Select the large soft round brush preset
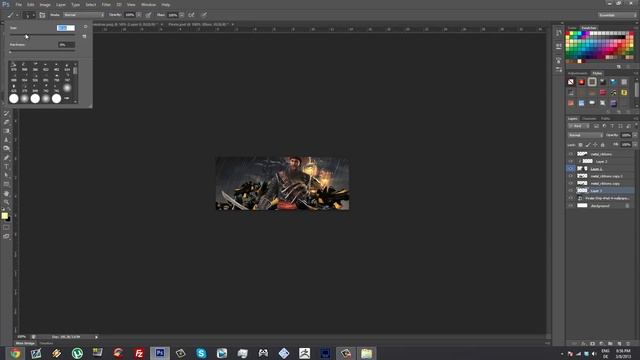The image size is (640, 360). coord(67,88)
